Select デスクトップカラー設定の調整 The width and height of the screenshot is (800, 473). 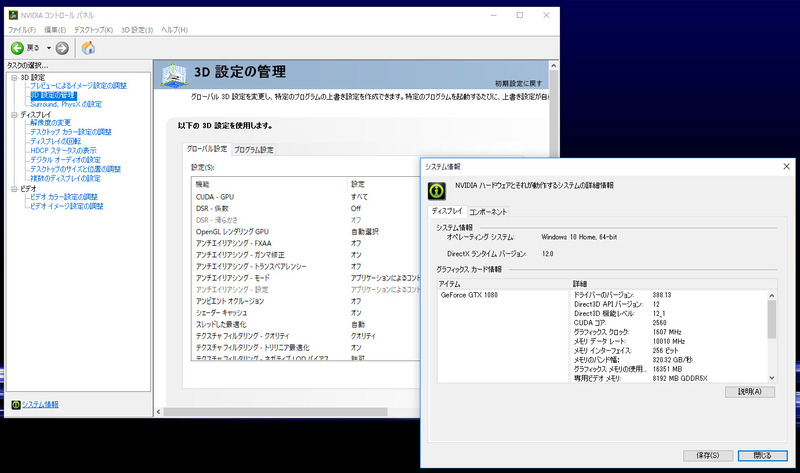coord(70,132)
